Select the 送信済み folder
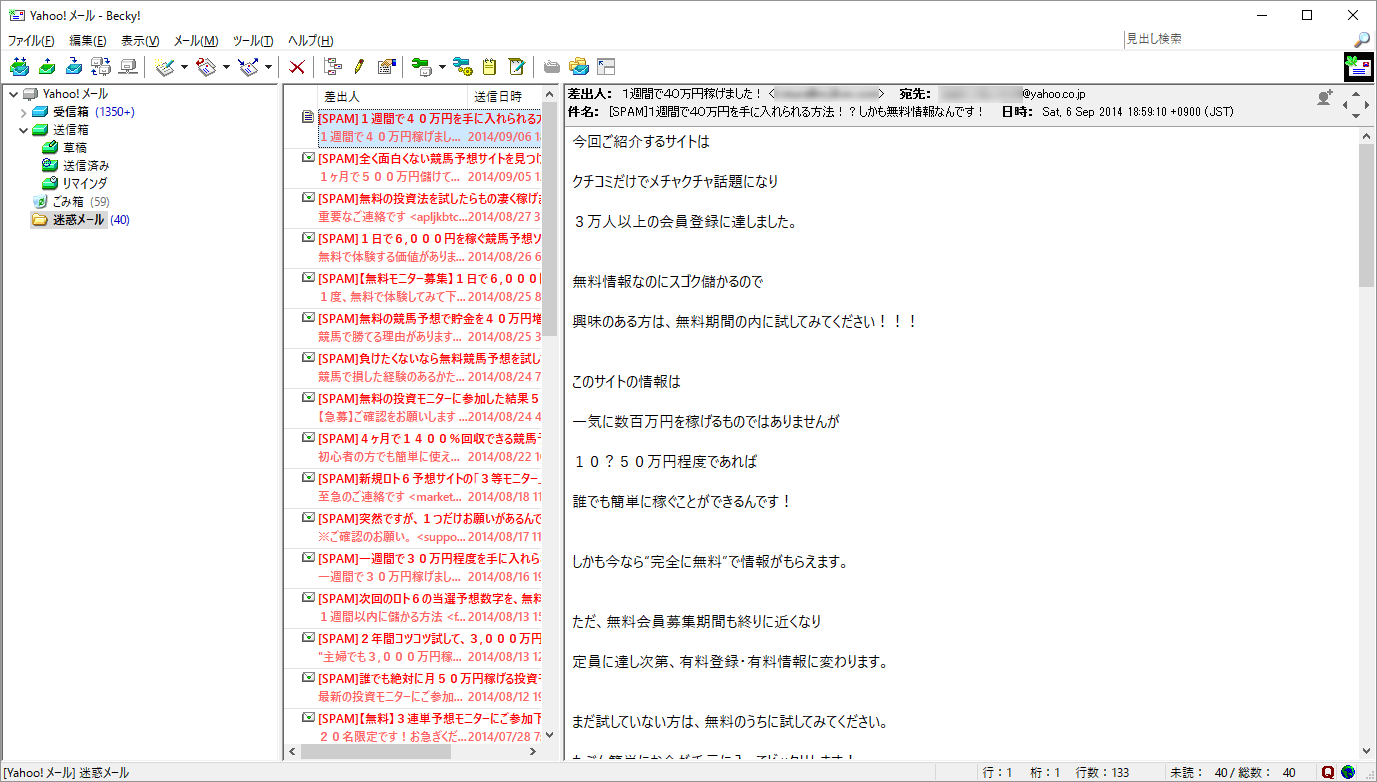 (86, 166)
